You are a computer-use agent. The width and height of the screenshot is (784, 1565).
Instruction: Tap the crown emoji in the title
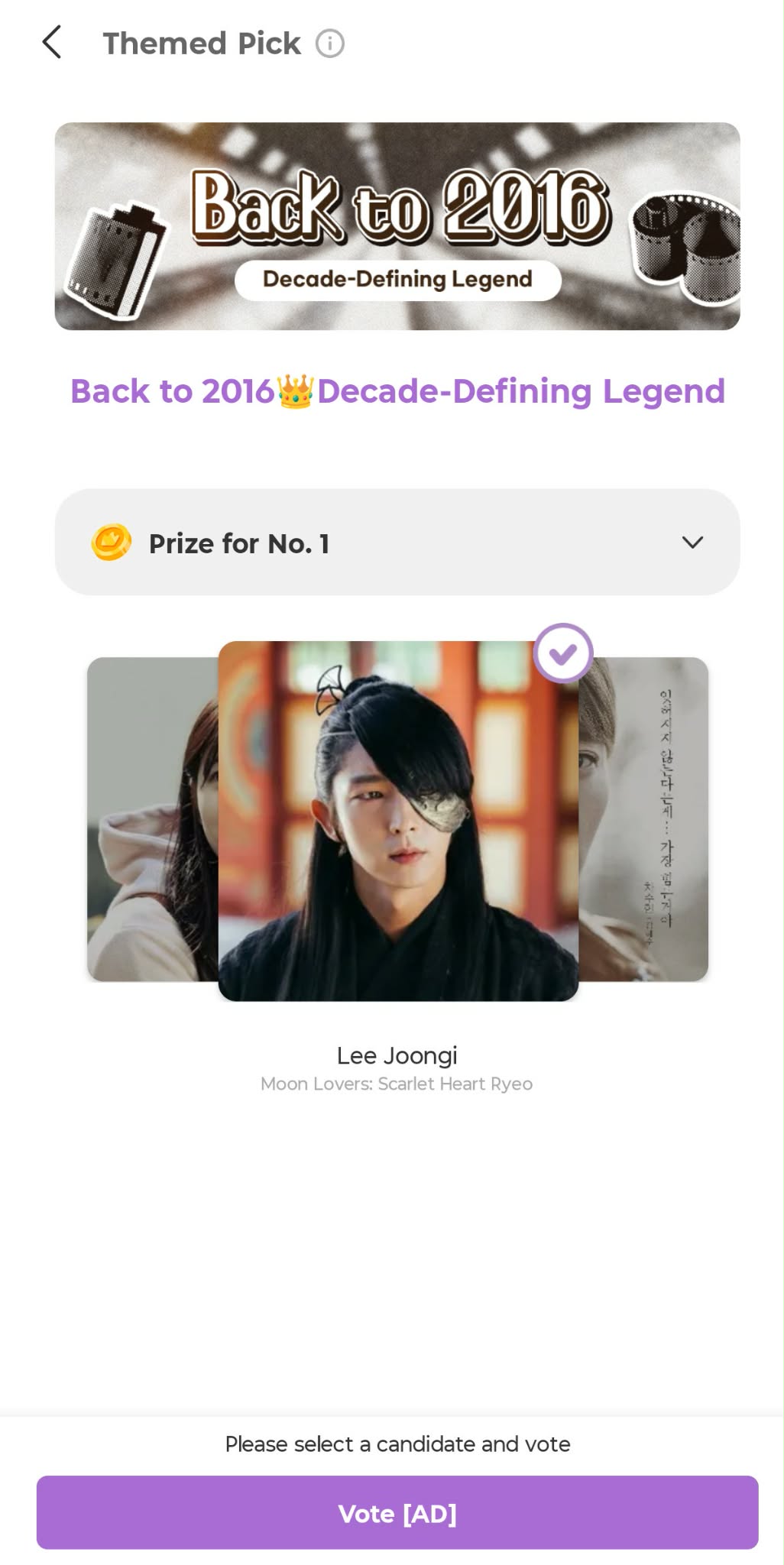[x=295, y=391]
